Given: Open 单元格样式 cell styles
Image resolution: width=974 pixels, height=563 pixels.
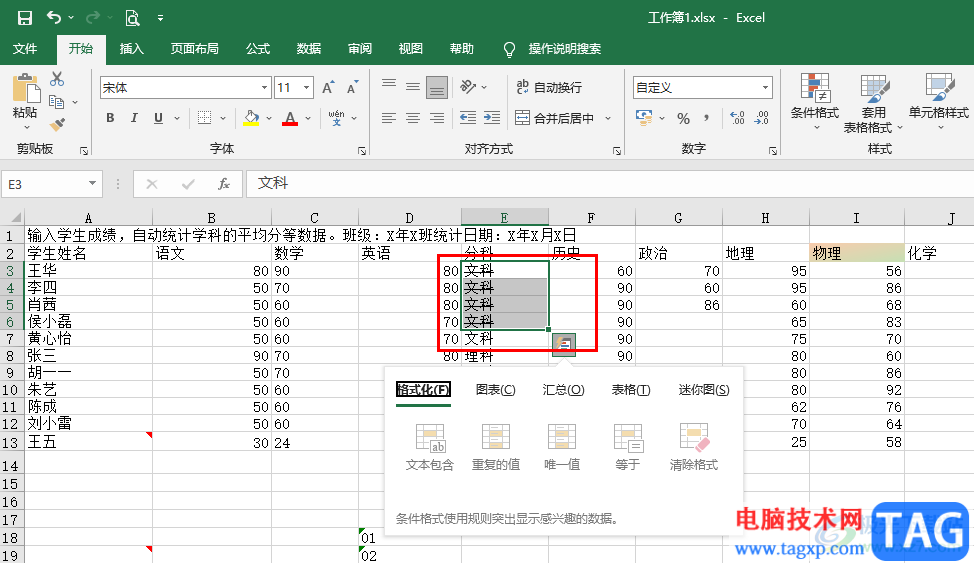Looking at the screenshot, I should (938, 103).
